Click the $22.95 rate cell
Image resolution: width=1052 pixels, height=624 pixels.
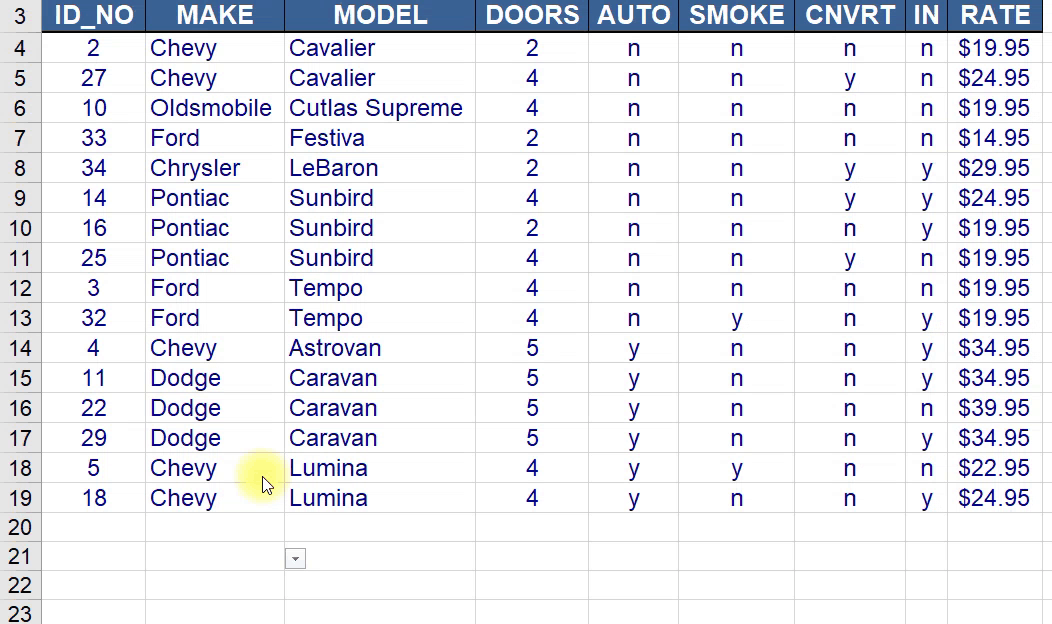tap(994, 468)
